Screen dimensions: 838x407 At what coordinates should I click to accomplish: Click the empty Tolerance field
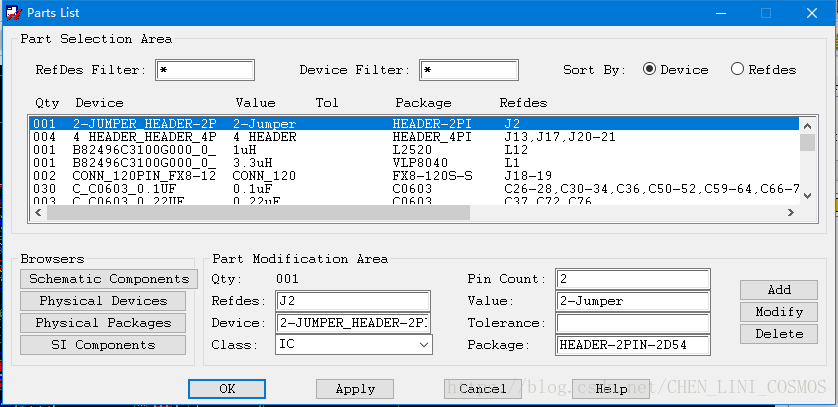tap(633, 323)
